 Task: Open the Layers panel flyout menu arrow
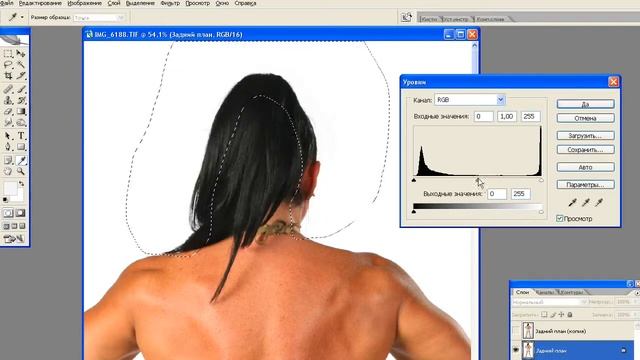637,293
